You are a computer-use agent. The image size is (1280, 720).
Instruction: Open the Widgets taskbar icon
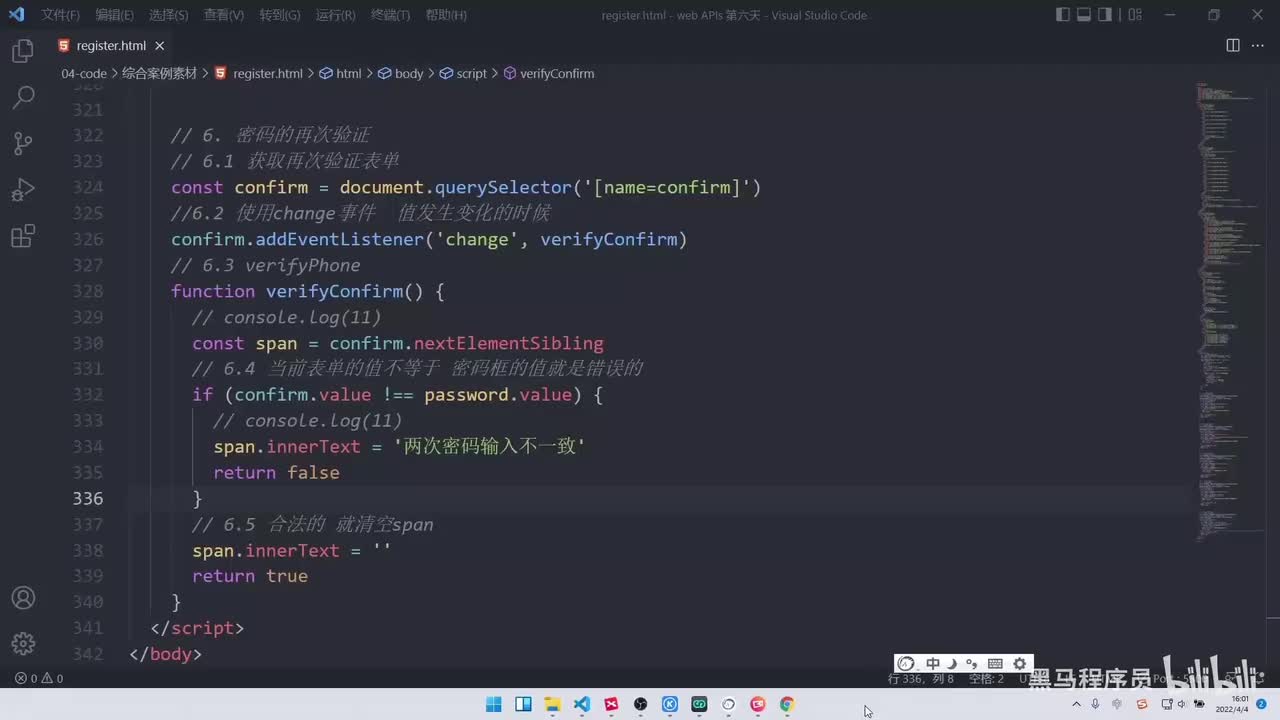coord(523,704)
